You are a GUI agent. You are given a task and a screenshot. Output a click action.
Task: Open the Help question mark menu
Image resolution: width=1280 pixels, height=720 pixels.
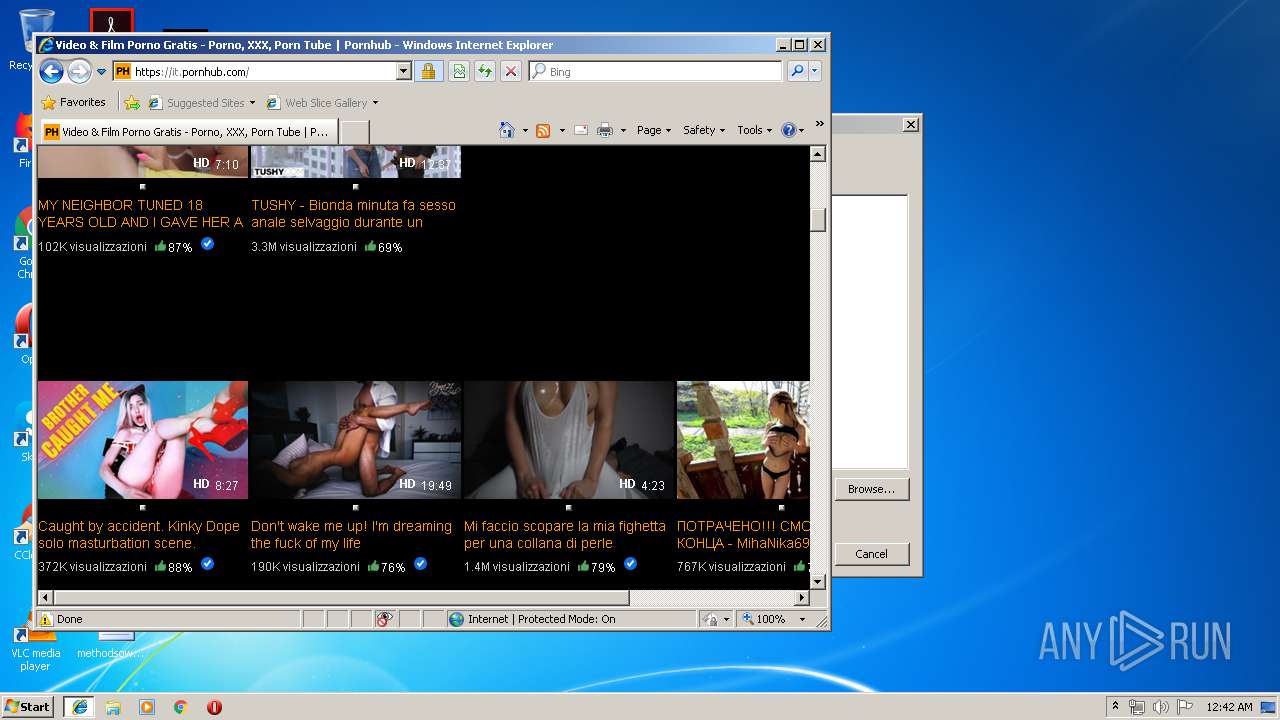click(792, 130)
